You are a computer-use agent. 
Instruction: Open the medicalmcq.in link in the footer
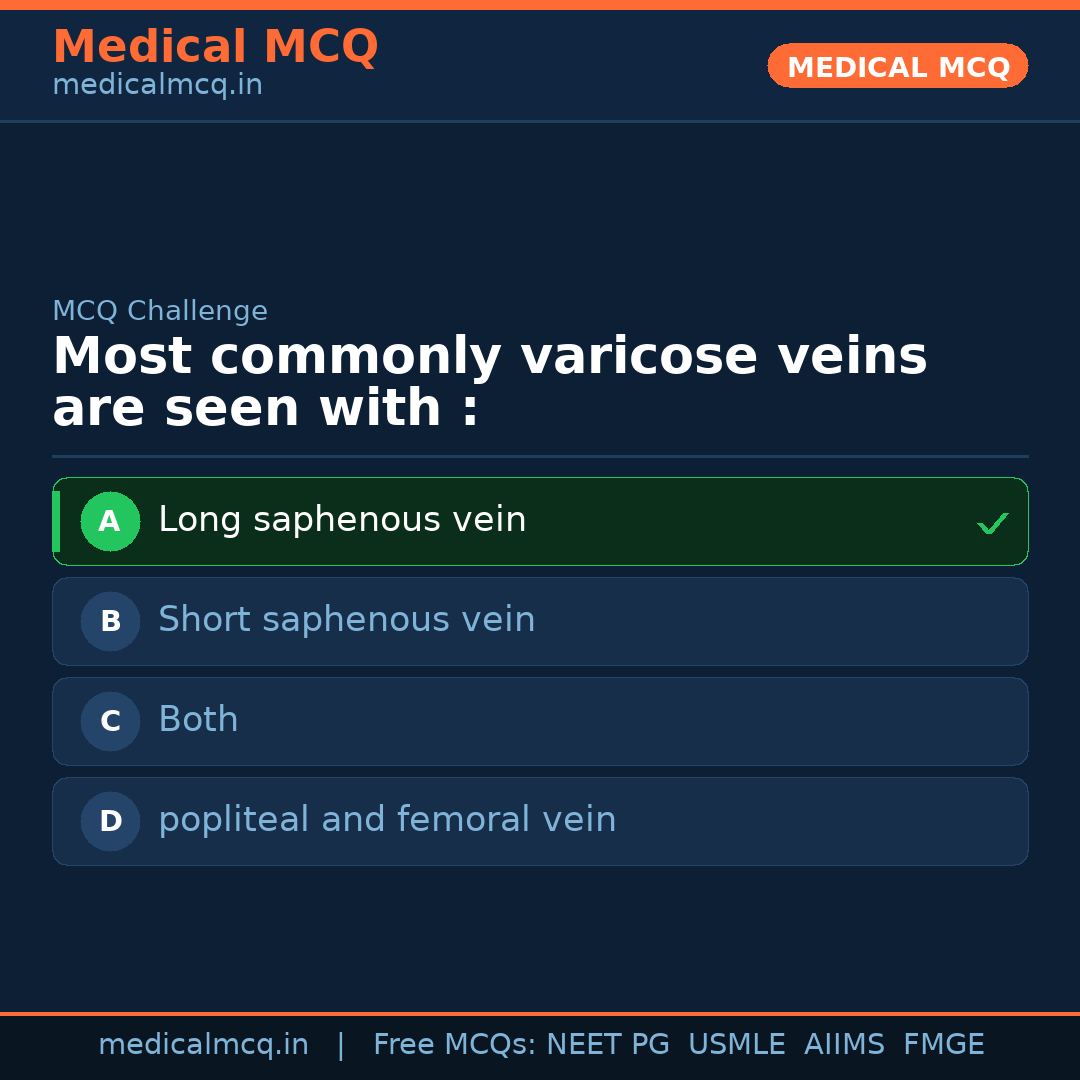203,1045
